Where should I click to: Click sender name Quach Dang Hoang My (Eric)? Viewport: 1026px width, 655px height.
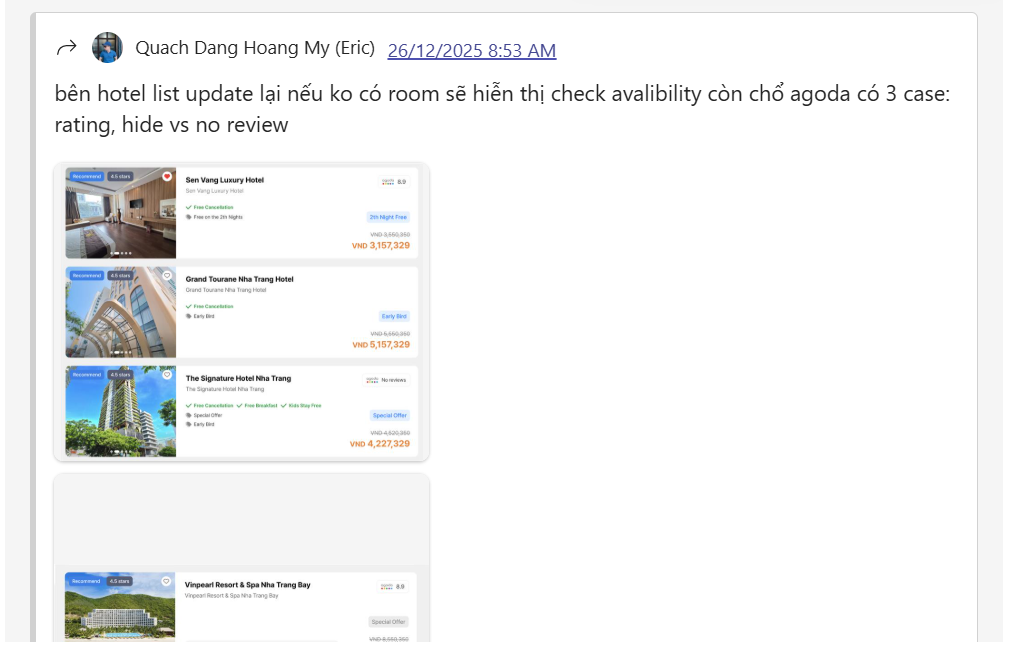click(255, 48)
